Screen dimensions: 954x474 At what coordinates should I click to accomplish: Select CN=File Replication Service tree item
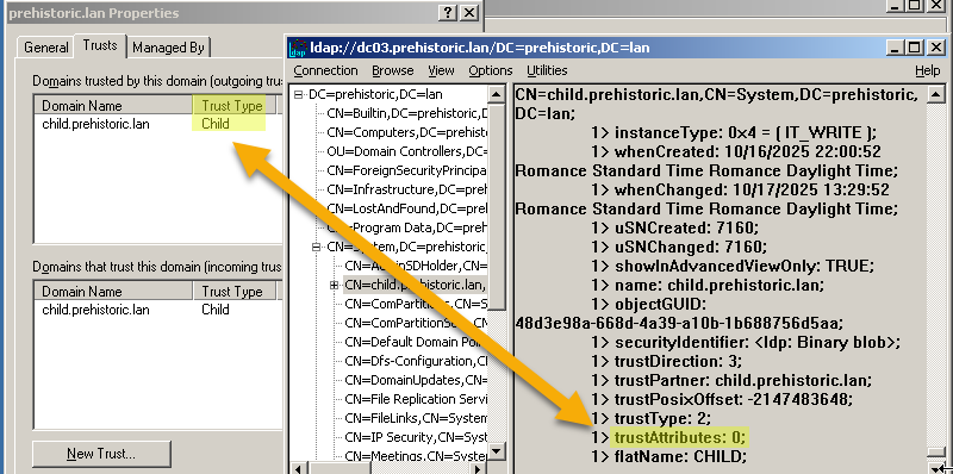[416, 399]
